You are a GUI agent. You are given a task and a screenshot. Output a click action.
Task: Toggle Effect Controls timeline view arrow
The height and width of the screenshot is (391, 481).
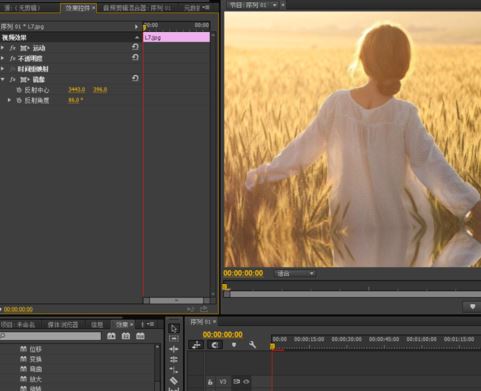(x=136, y=26)
